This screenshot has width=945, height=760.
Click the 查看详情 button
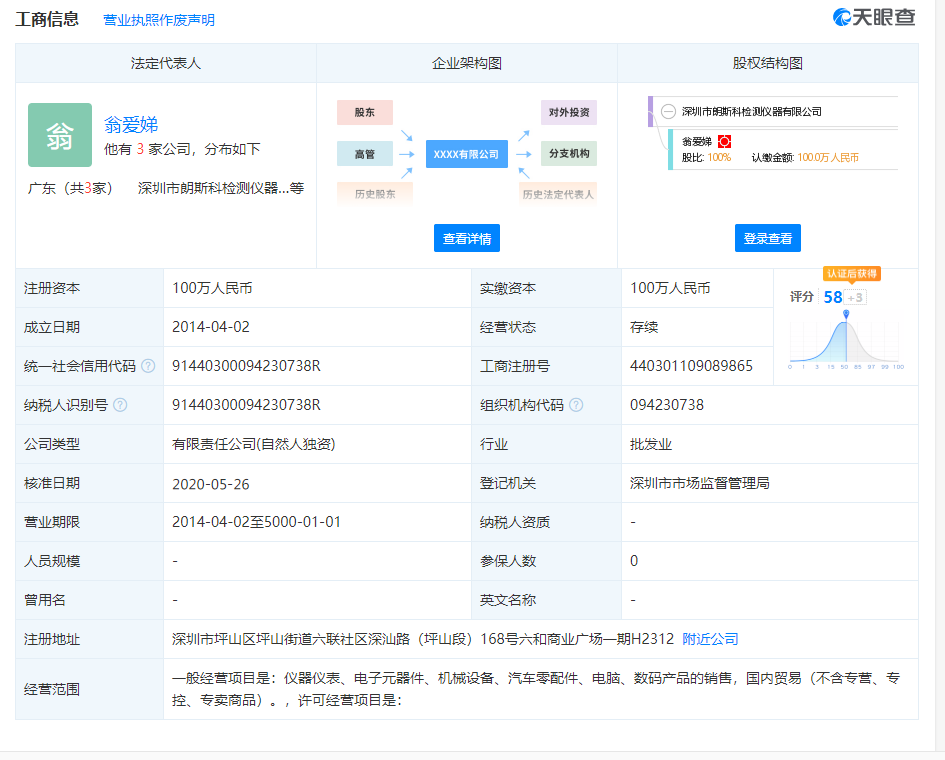pyautogui.click(x=467, y=238)
